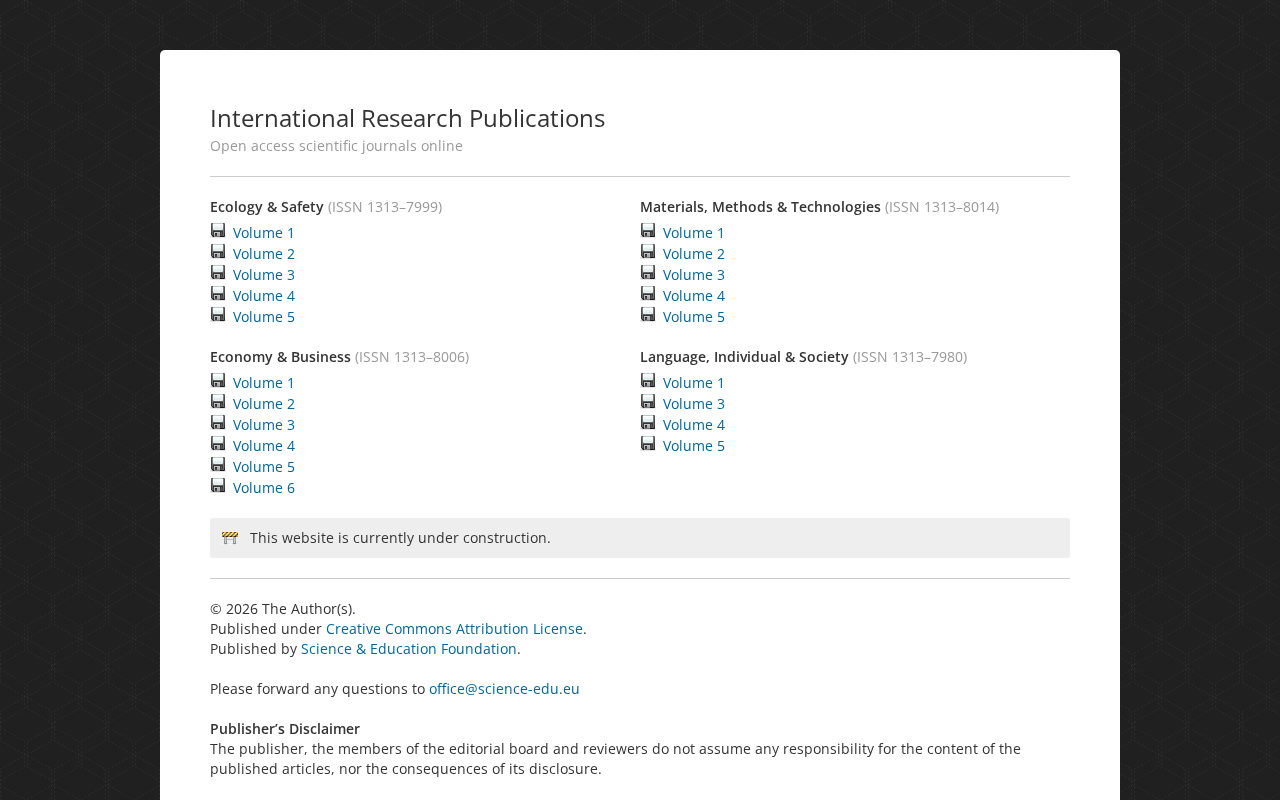Click floppy icon beside Ecology & Safety Volume 5

pos(218,315)
